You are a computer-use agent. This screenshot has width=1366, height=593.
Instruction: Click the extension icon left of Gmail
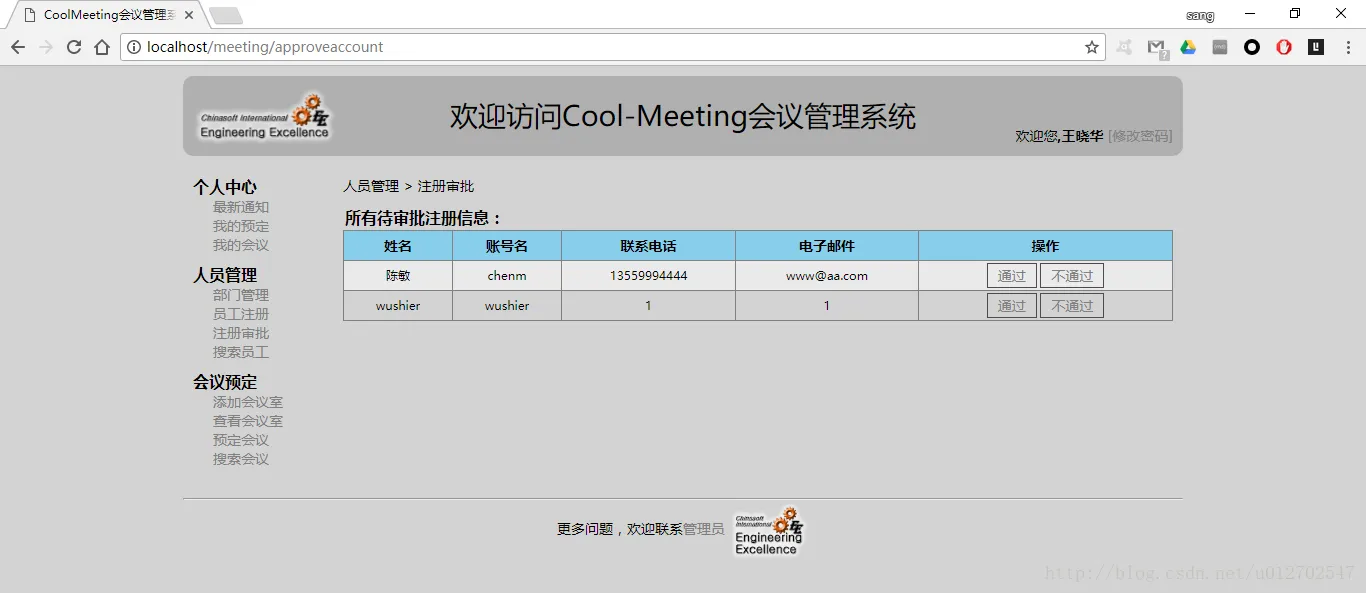pos(1124,47)
